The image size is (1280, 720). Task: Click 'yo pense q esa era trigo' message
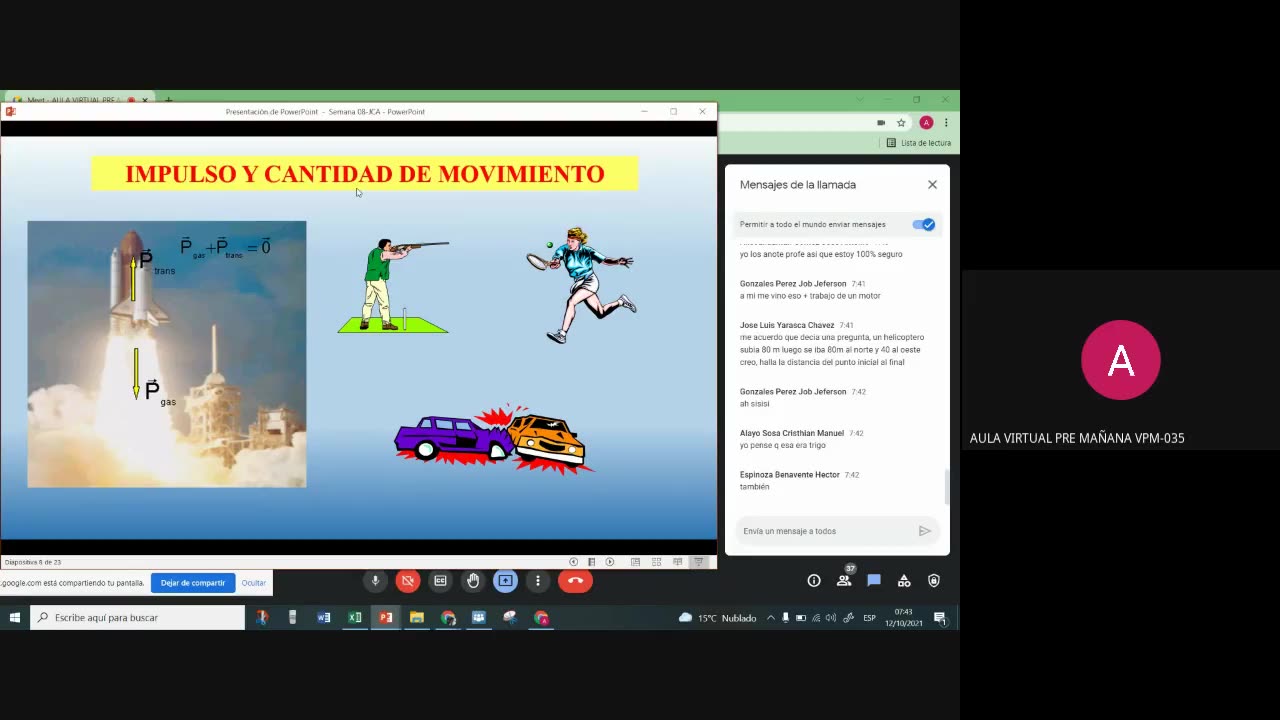[x=783, y=445]
